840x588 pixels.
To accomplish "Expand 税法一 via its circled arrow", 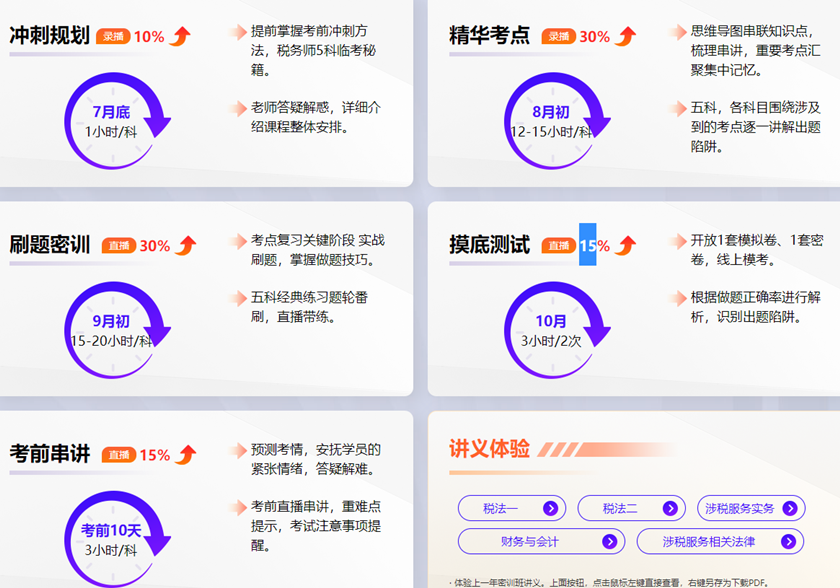I will pos(551,508).
